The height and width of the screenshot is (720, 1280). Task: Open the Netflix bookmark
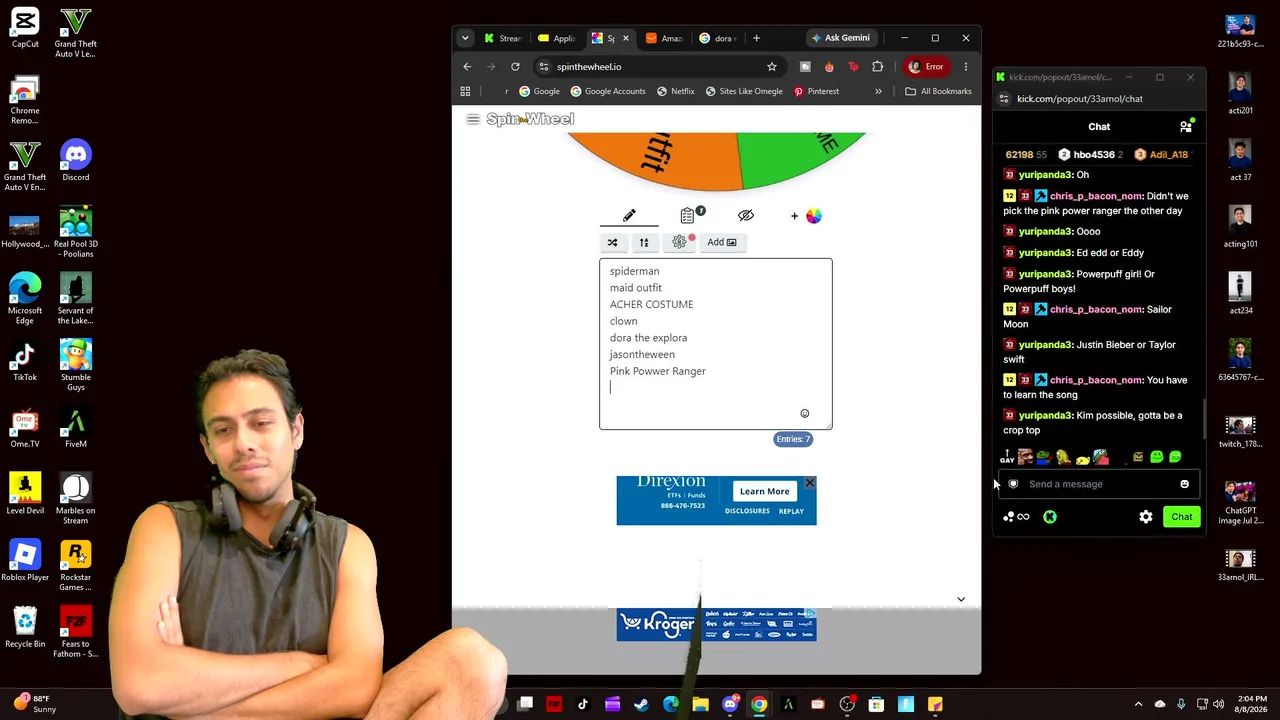[675, 91]
